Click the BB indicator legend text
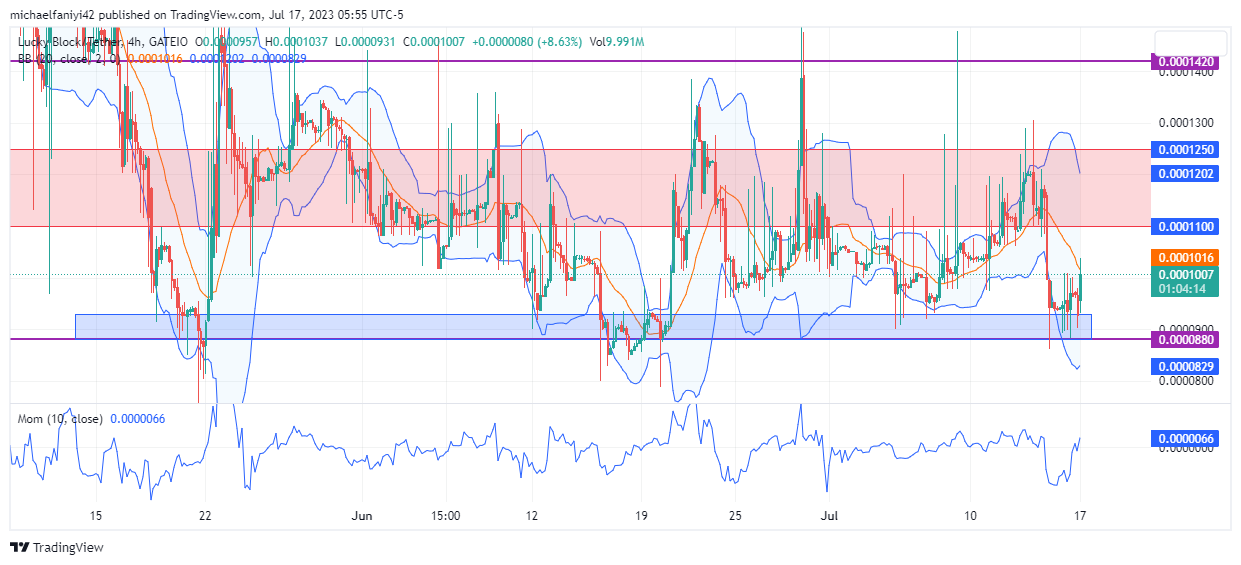 pos(60,59)
